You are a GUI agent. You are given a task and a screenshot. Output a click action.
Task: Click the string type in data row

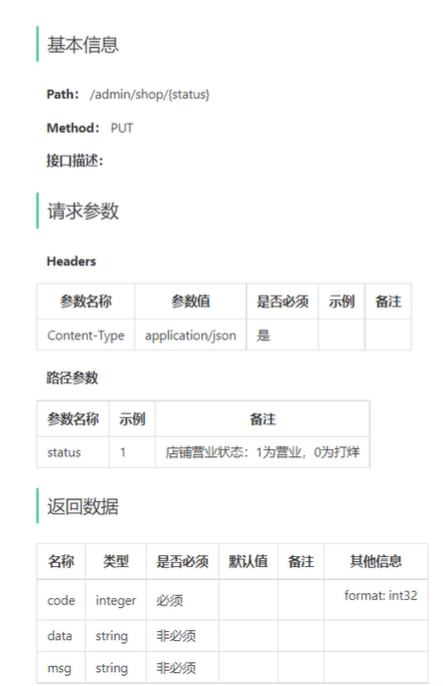pos(116,636)
